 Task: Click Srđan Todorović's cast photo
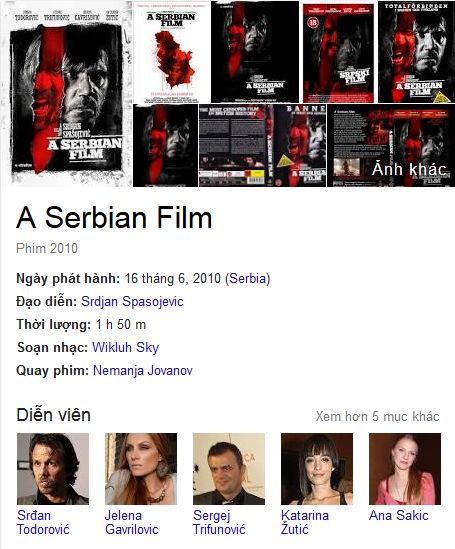[x=53, y=469]
